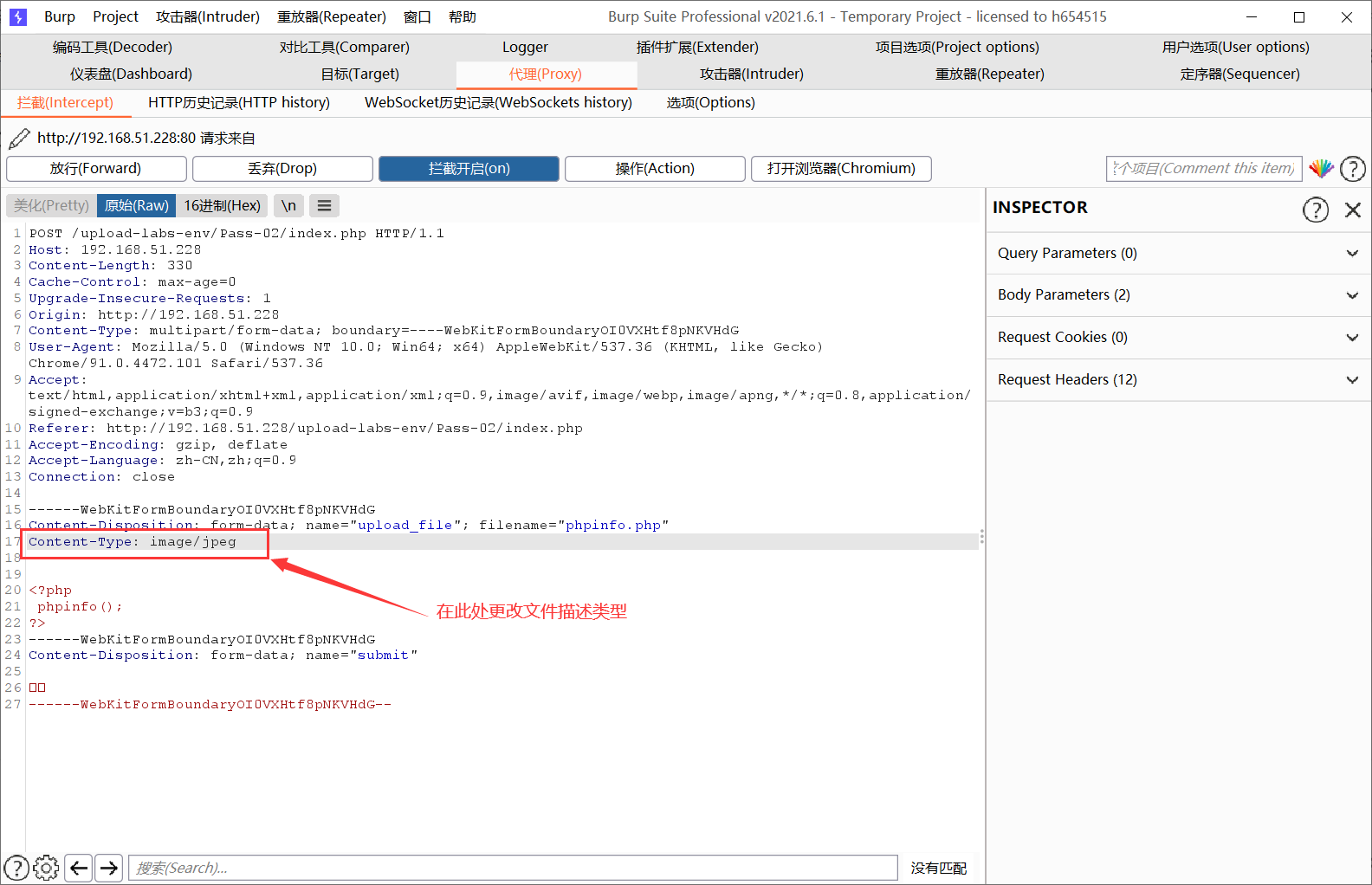Select the Proxy tab
Viewport: 1372px width, 885px height.
click(546, 74)
